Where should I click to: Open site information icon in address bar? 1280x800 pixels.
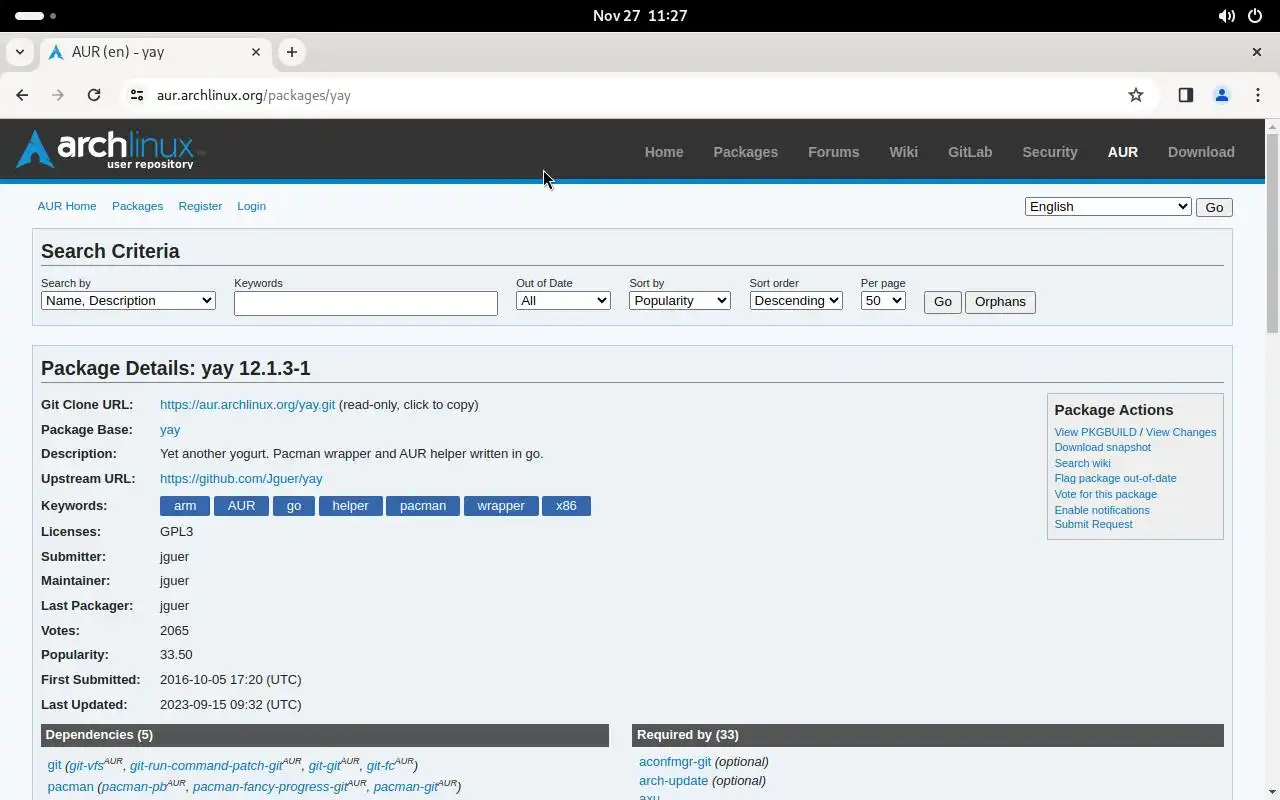[x=137, y=95]
